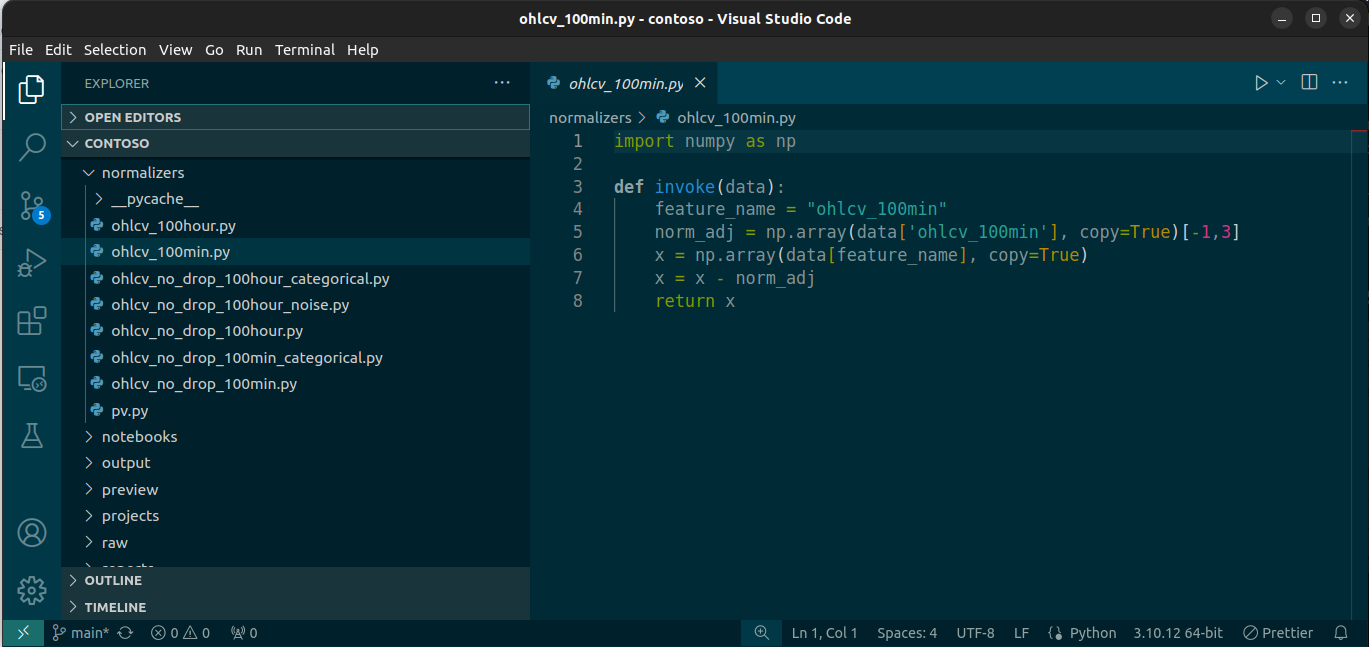
Task: Open pv.py in the explorer
Action: pyautogui.click(x=129, y=410)
